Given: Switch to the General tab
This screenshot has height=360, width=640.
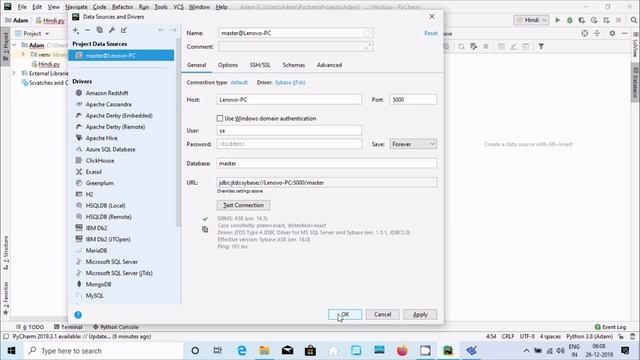Looking at the screenshot, I should (196, 65).
